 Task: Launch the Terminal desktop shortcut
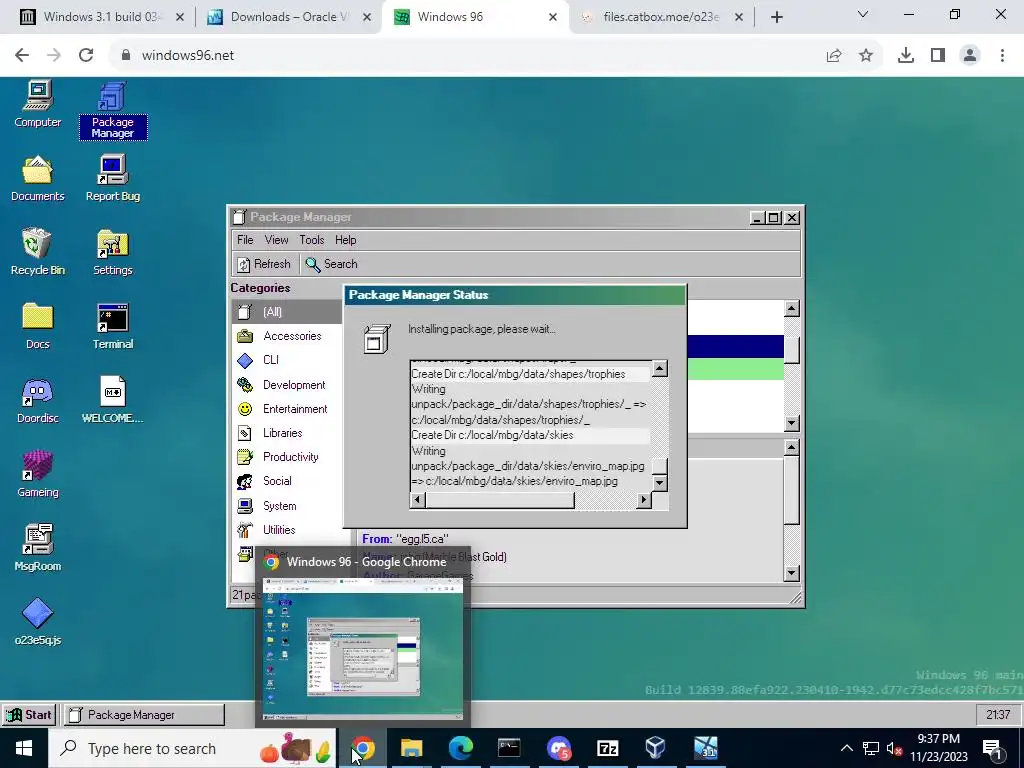112,327
